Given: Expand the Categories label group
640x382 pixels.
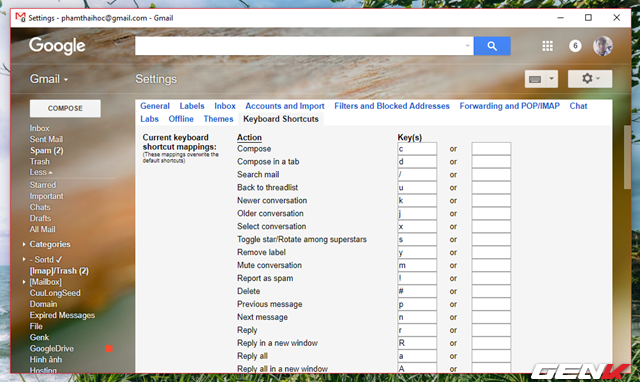Looking at the screenshot, I should [24, 244].
